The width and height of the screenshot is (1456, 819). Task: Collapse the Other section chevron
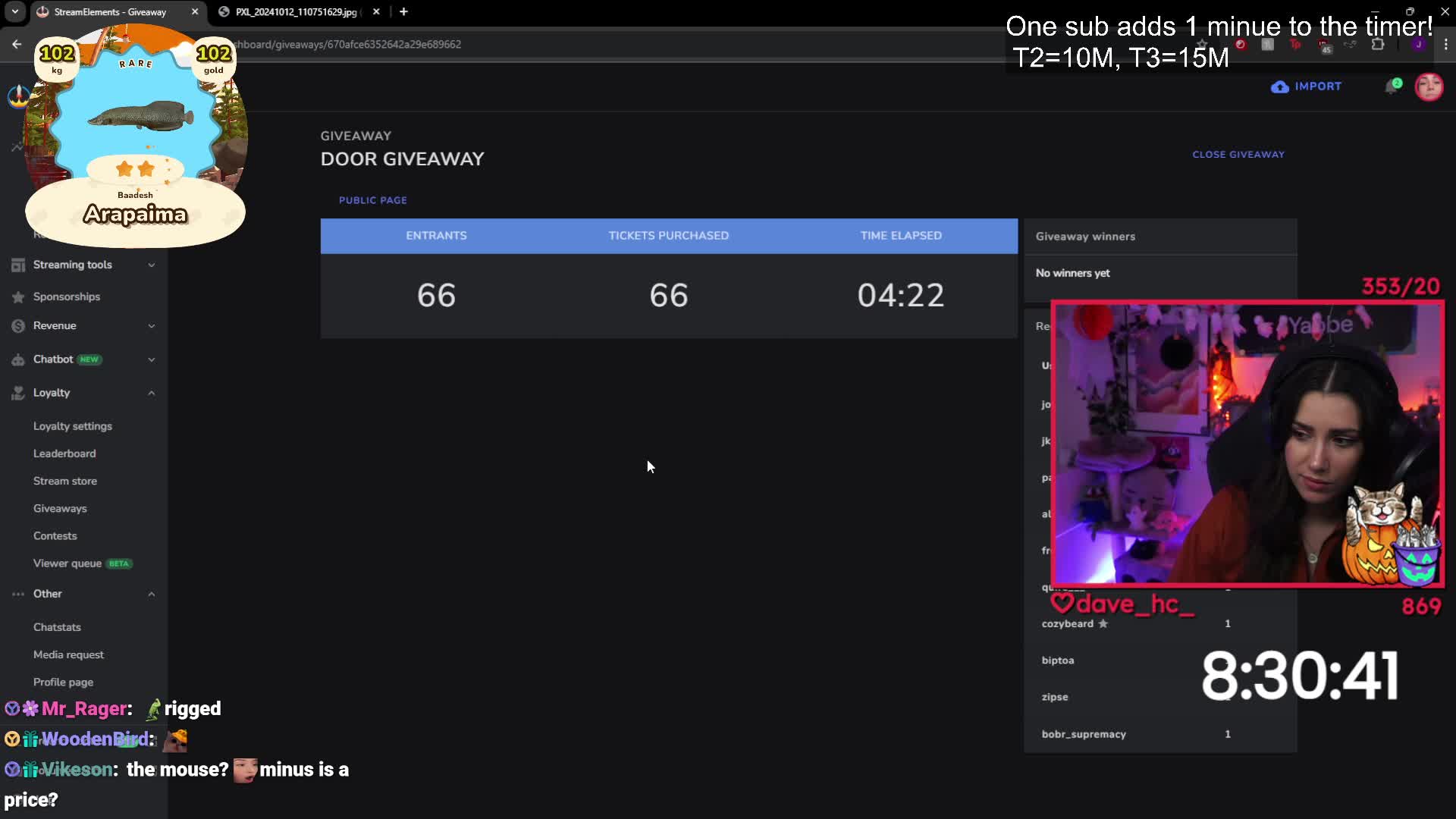pos(151,594)
